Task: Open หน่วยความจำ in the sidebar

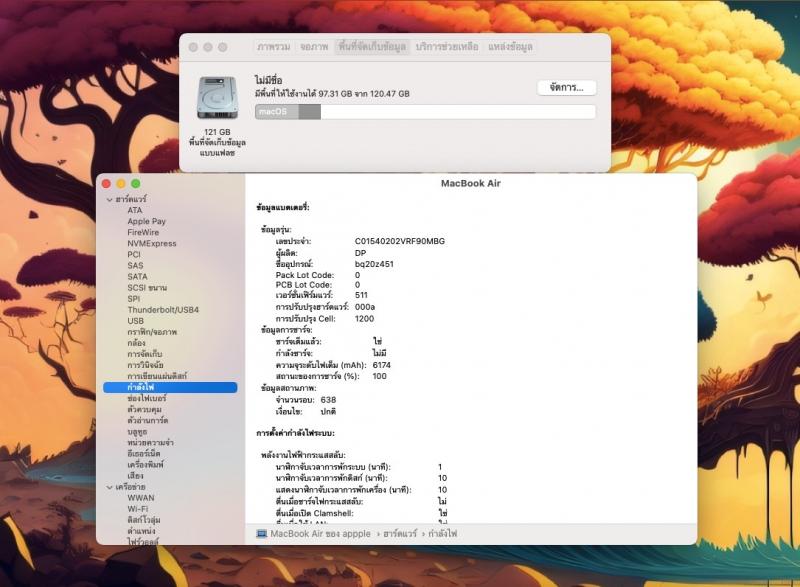Action: [151, 443]
